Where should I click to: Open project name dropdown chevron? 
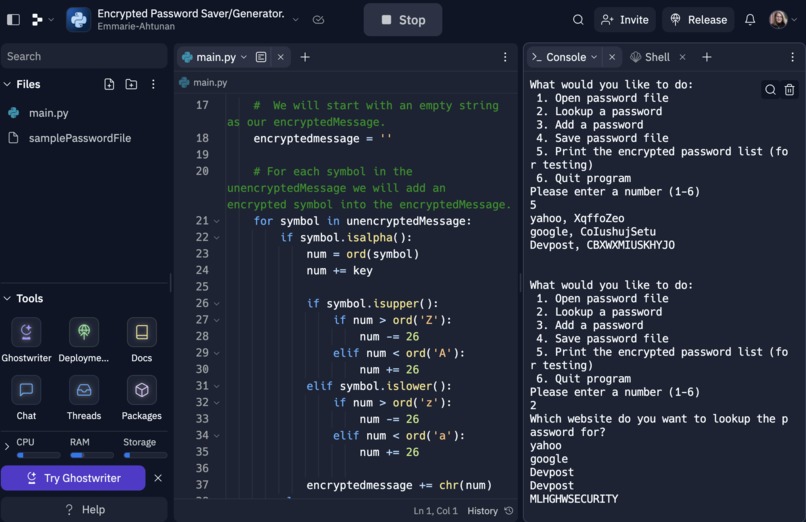(x=296, y=20)
